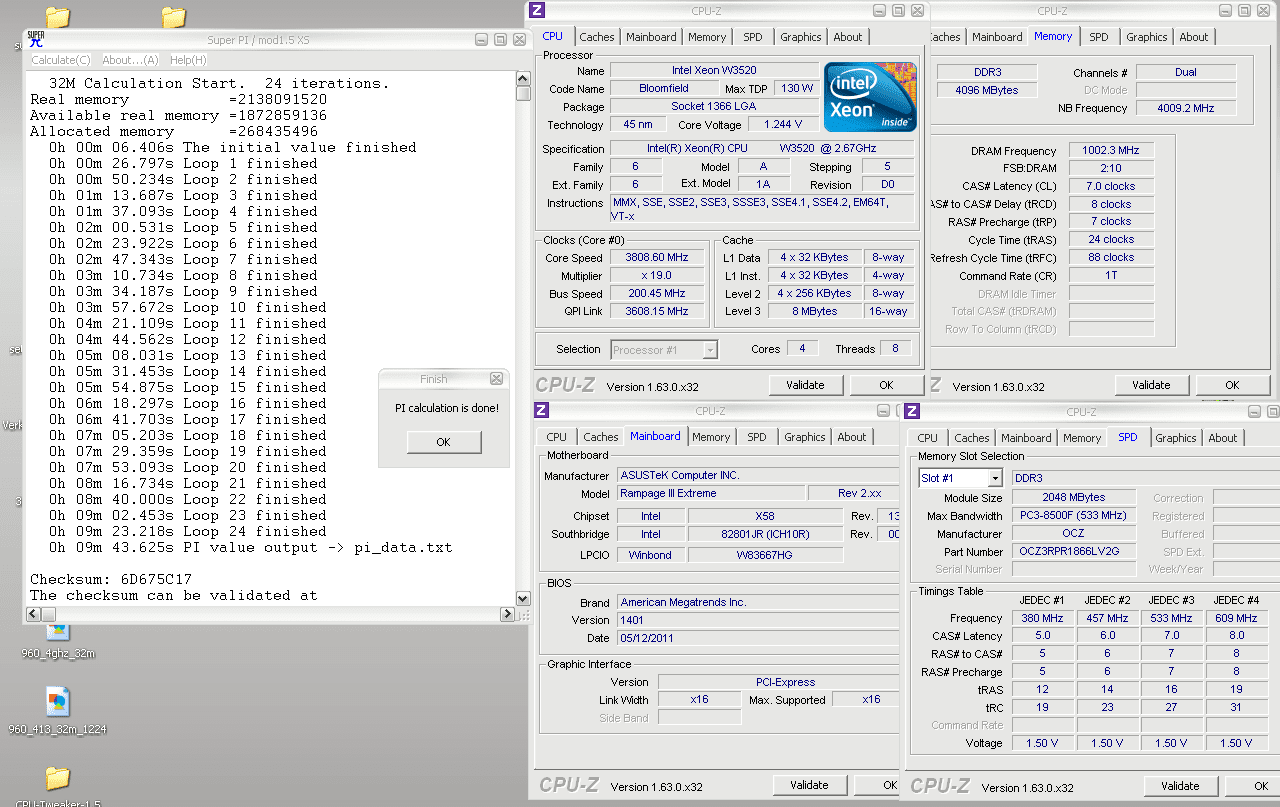Click the motherboard model Rampage III Extreme
The image size is (1280, 807).
[x=710, y=493]
